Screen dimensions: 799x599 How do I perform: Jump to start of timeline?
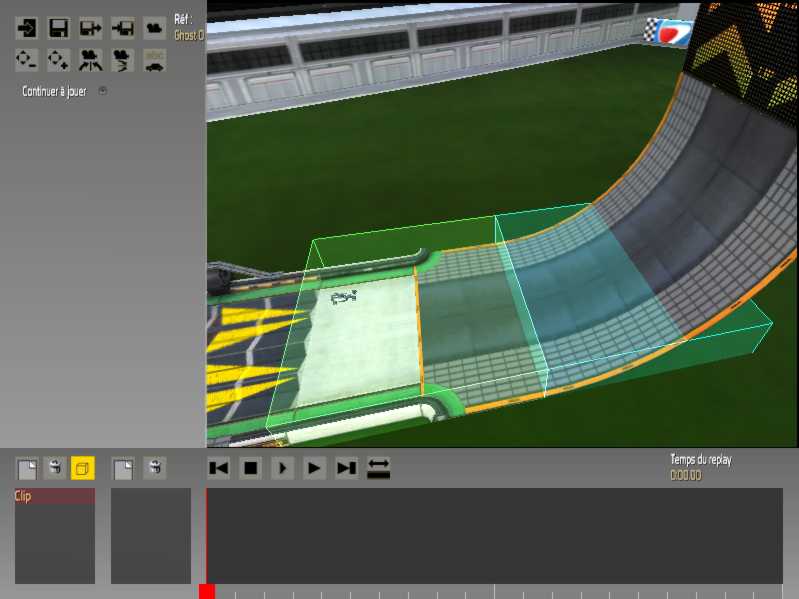click(x=219, y=468)
